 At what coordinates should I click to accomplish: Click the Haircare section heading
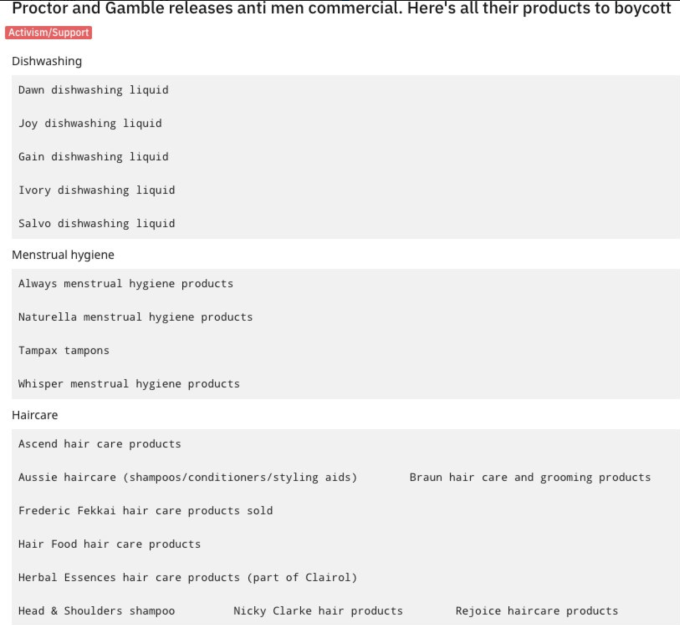click(35, 415)
